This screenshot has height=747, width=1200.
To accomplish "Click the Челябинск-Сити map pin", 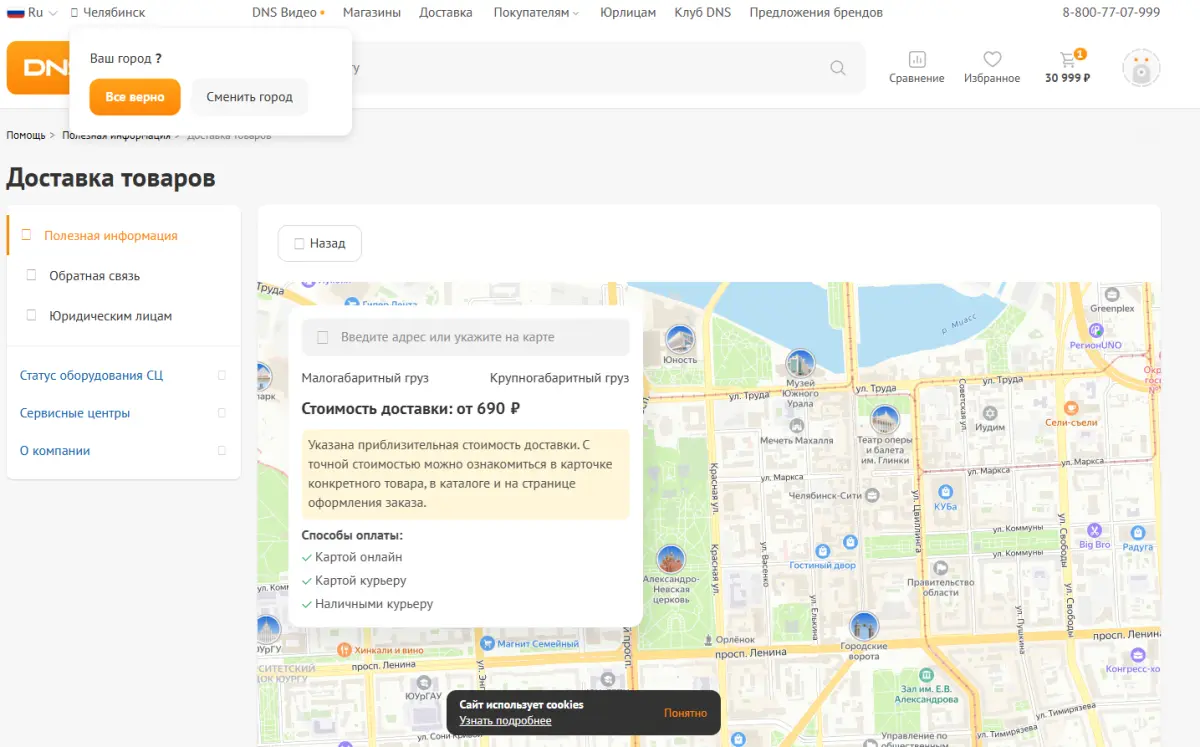I will (872, 495).
